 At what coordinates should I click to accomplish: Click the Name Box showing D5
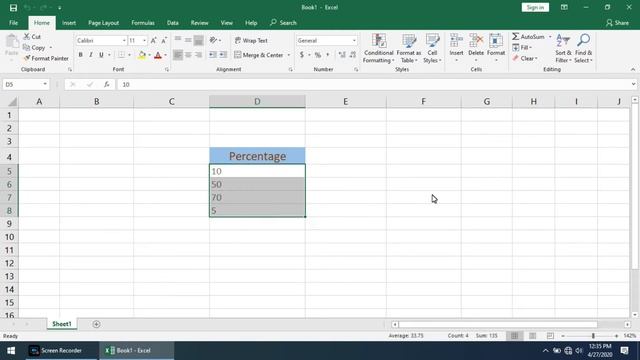click(x=25, y=84)
